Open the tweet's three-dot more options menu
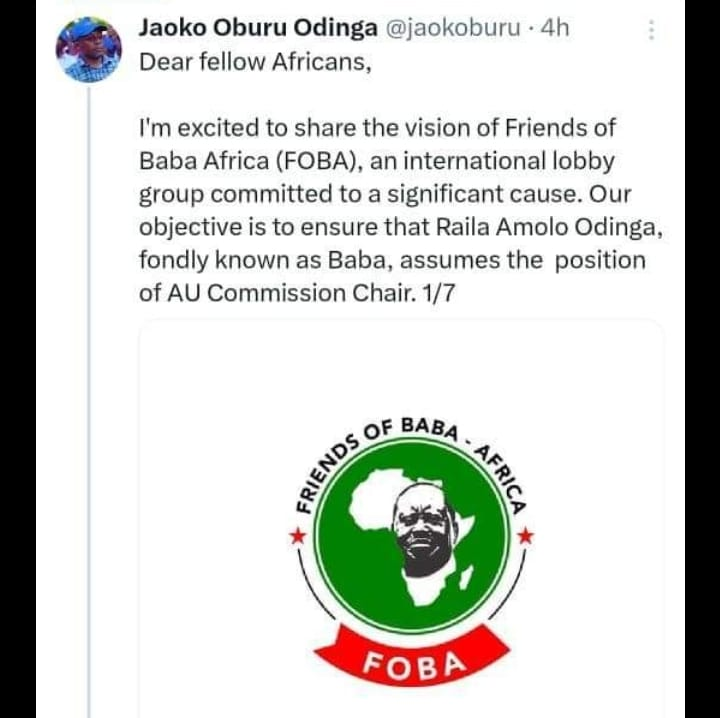720x718 pixels. [652, 30]
